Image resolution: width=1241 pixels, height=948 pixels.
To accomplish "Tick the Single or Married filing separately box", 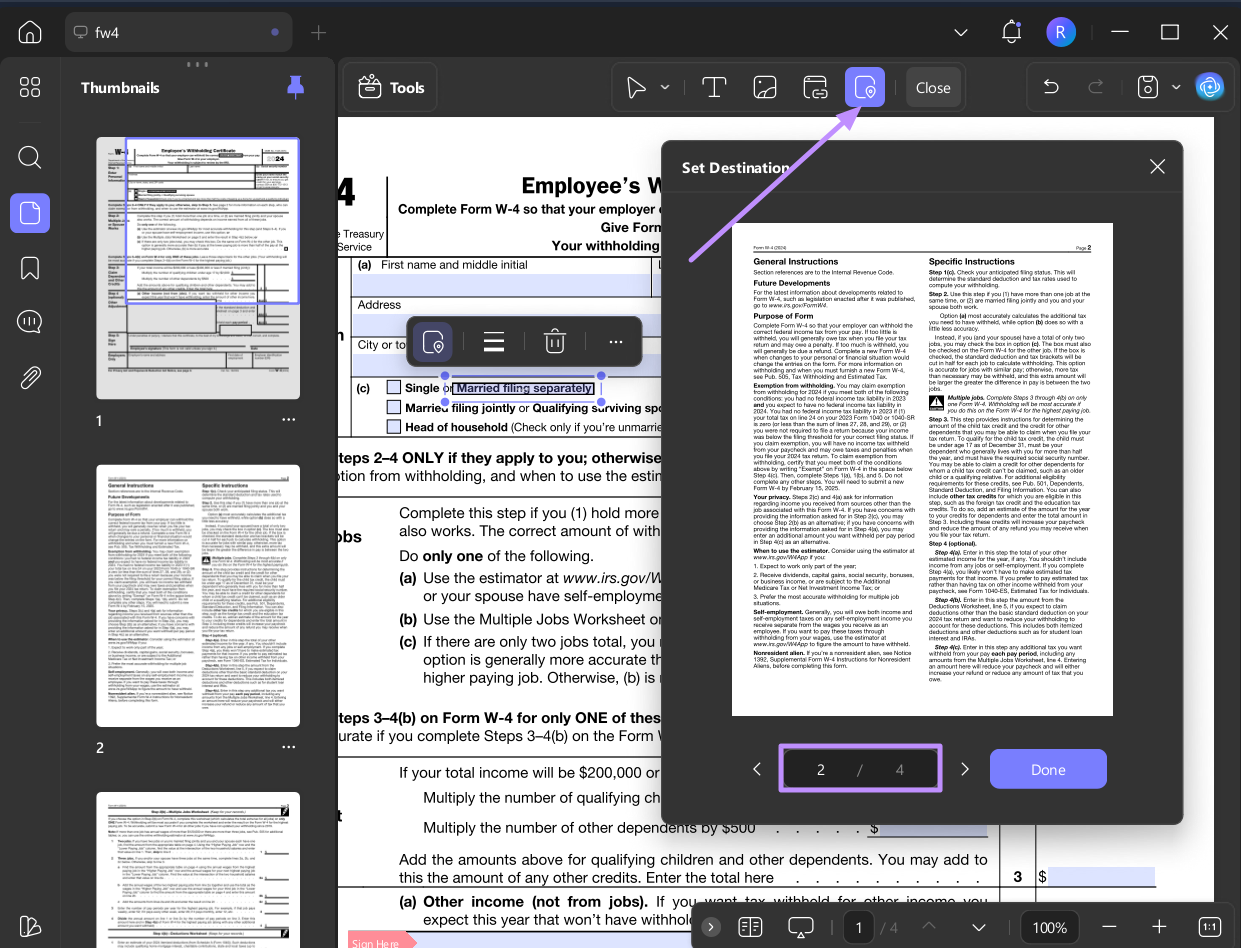I will click(394, 387).
